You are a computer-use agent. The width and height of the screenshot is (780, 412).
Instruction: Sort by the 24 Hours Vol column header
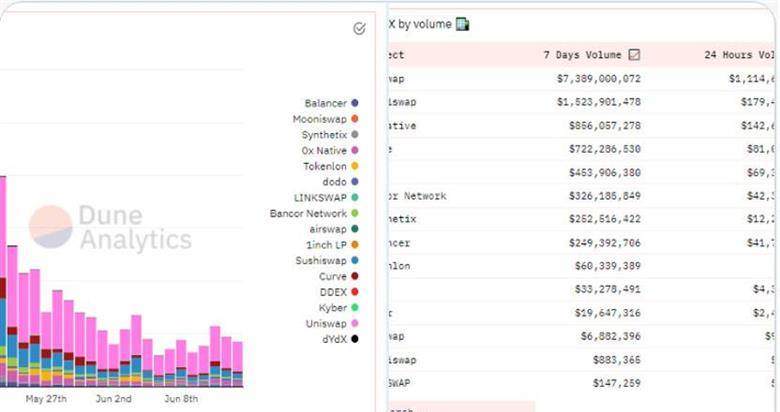pos(739,55)
